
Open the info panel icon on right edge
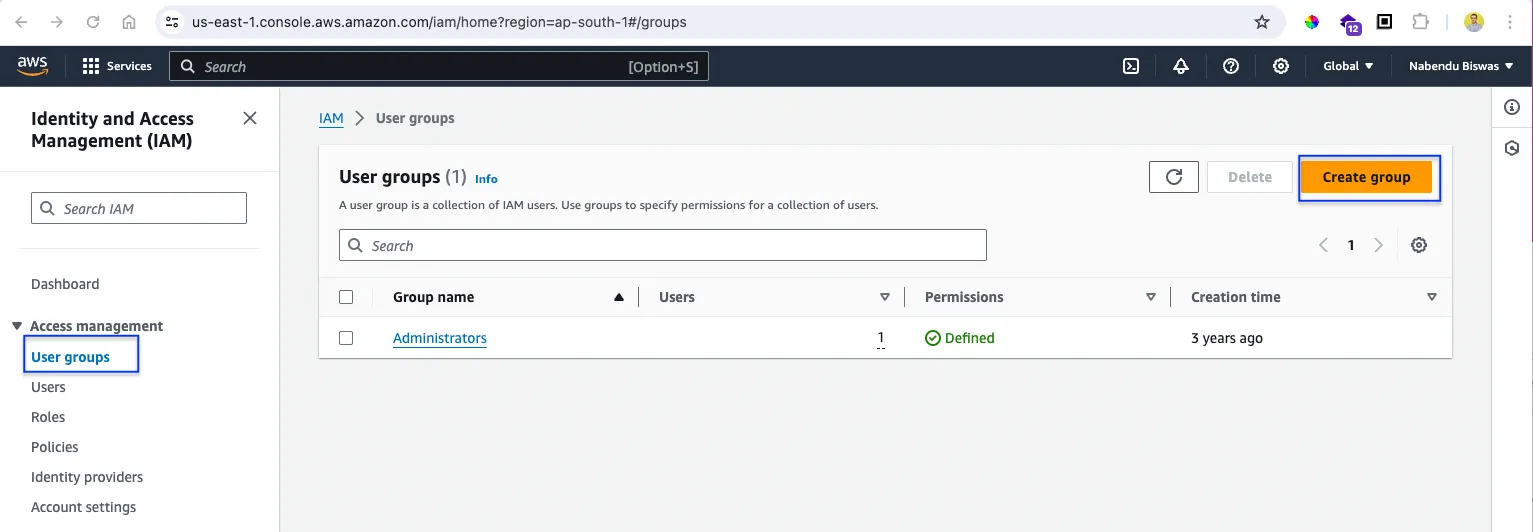tap(1512, 107)
